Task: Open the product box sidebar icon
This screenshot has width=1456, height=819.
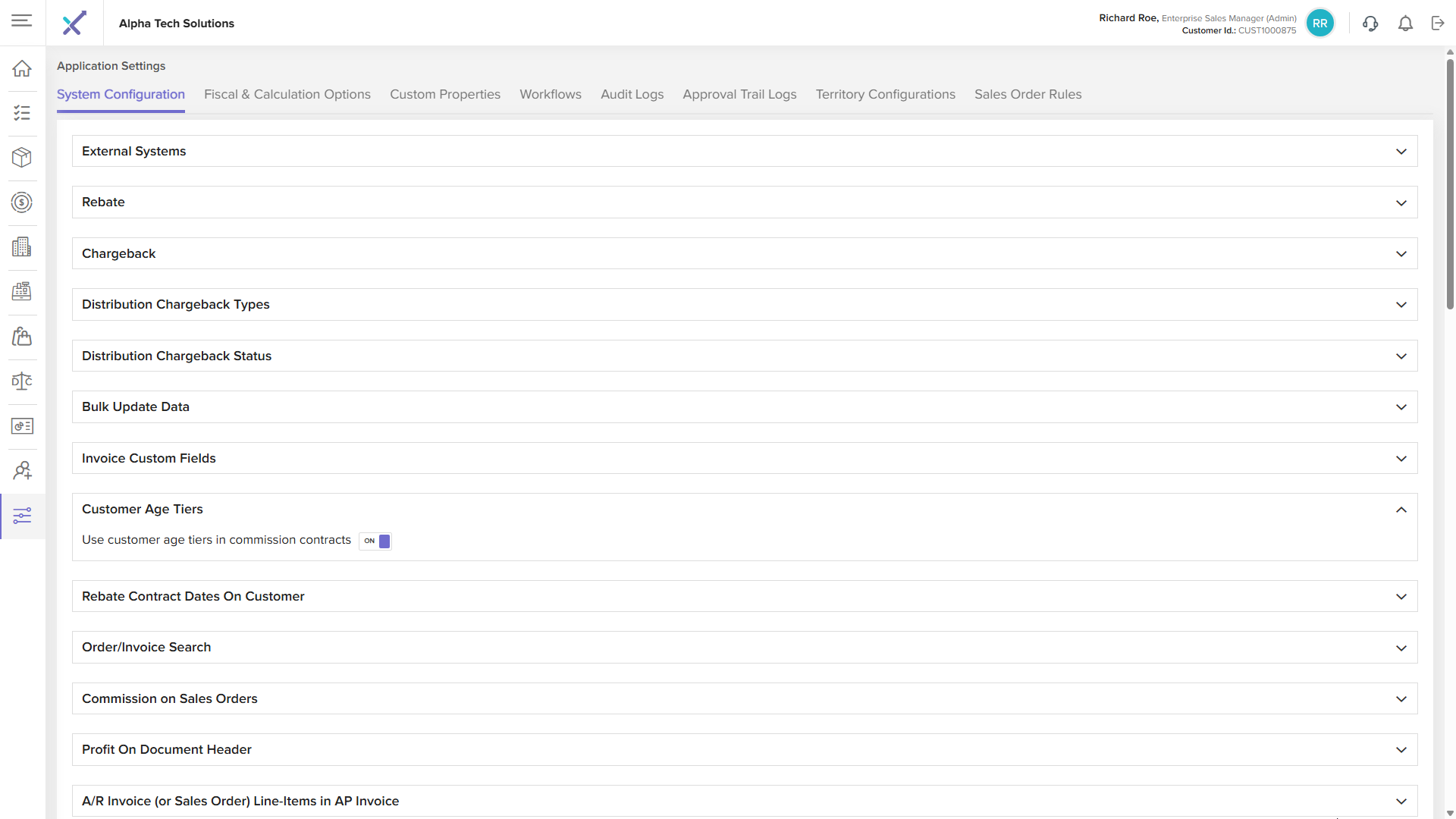Action: (22, 158)
